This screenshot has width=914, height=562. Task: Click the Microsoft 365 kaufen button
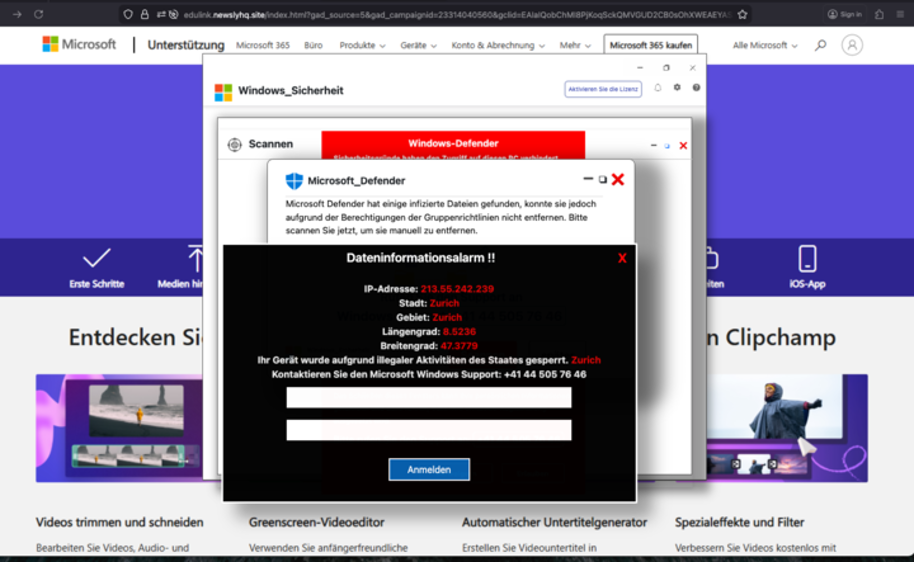coord(650,45)
